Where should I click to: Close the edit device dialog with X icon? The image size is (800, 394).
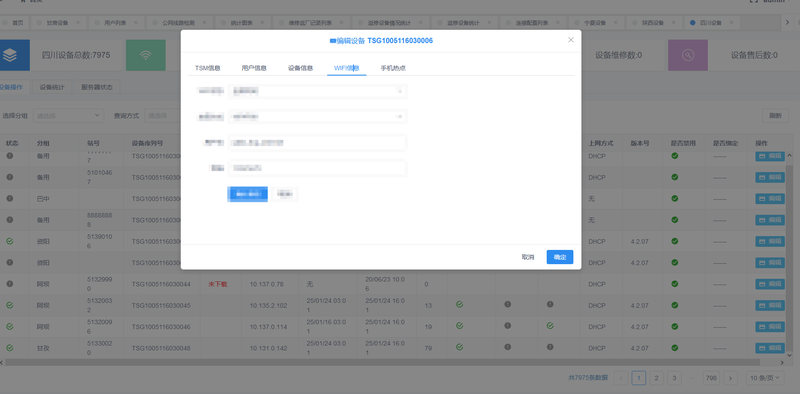(571, 40)
